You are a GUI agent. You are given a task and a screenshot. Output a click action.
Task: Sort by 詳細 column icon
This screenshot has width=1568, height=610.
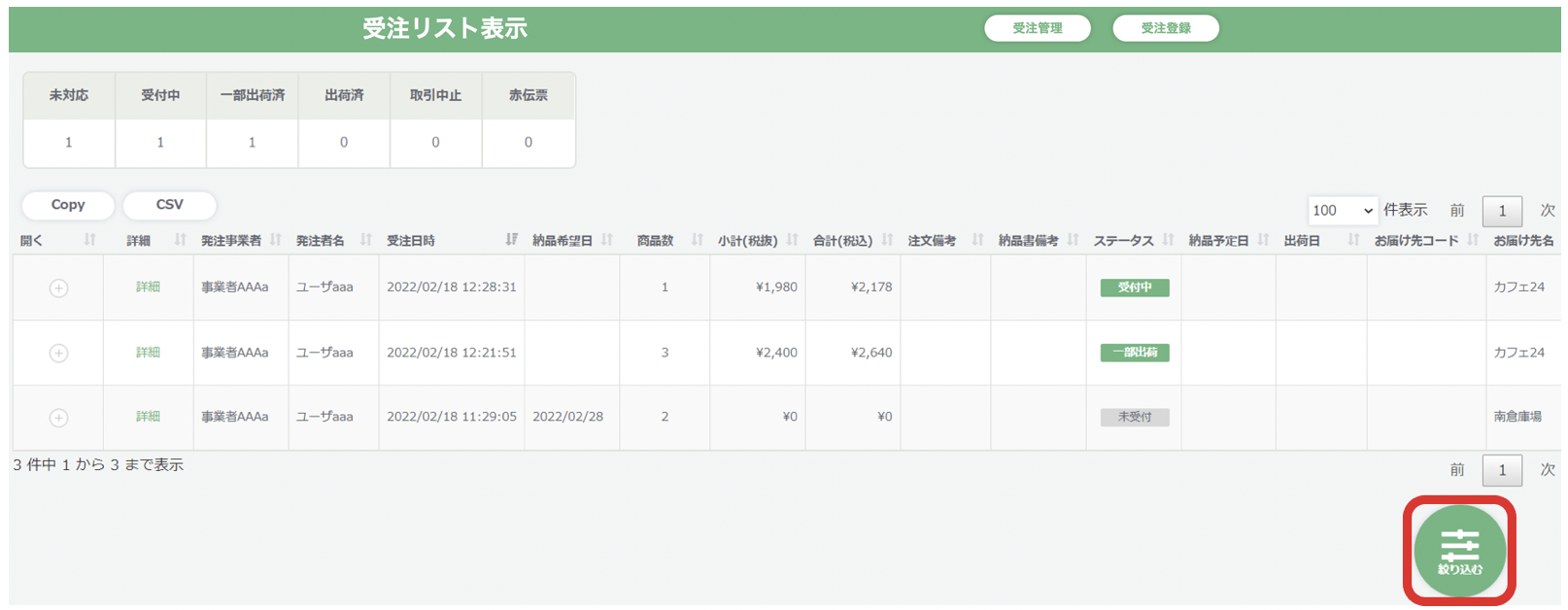(x=181, y=240)
